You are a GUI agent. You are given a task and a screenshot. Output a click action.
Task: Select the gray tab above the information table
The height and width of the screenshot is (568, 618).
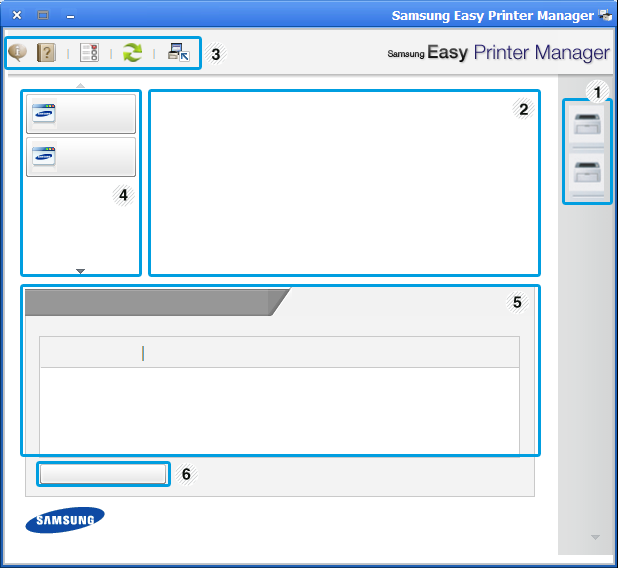pos(150,303)
